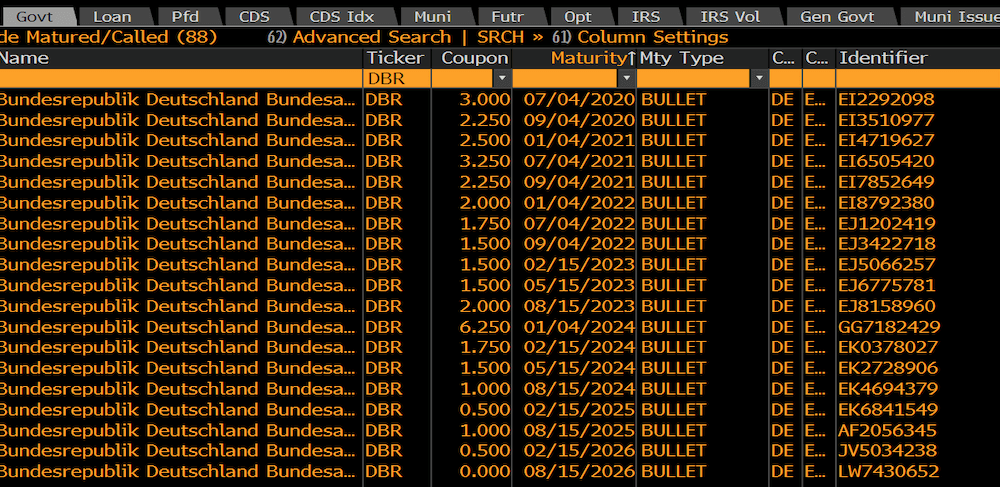The width and height of the screenshot is (1000, 487).
Task: Click the 01/04/2021 maturity date
Action: [579, 140]
